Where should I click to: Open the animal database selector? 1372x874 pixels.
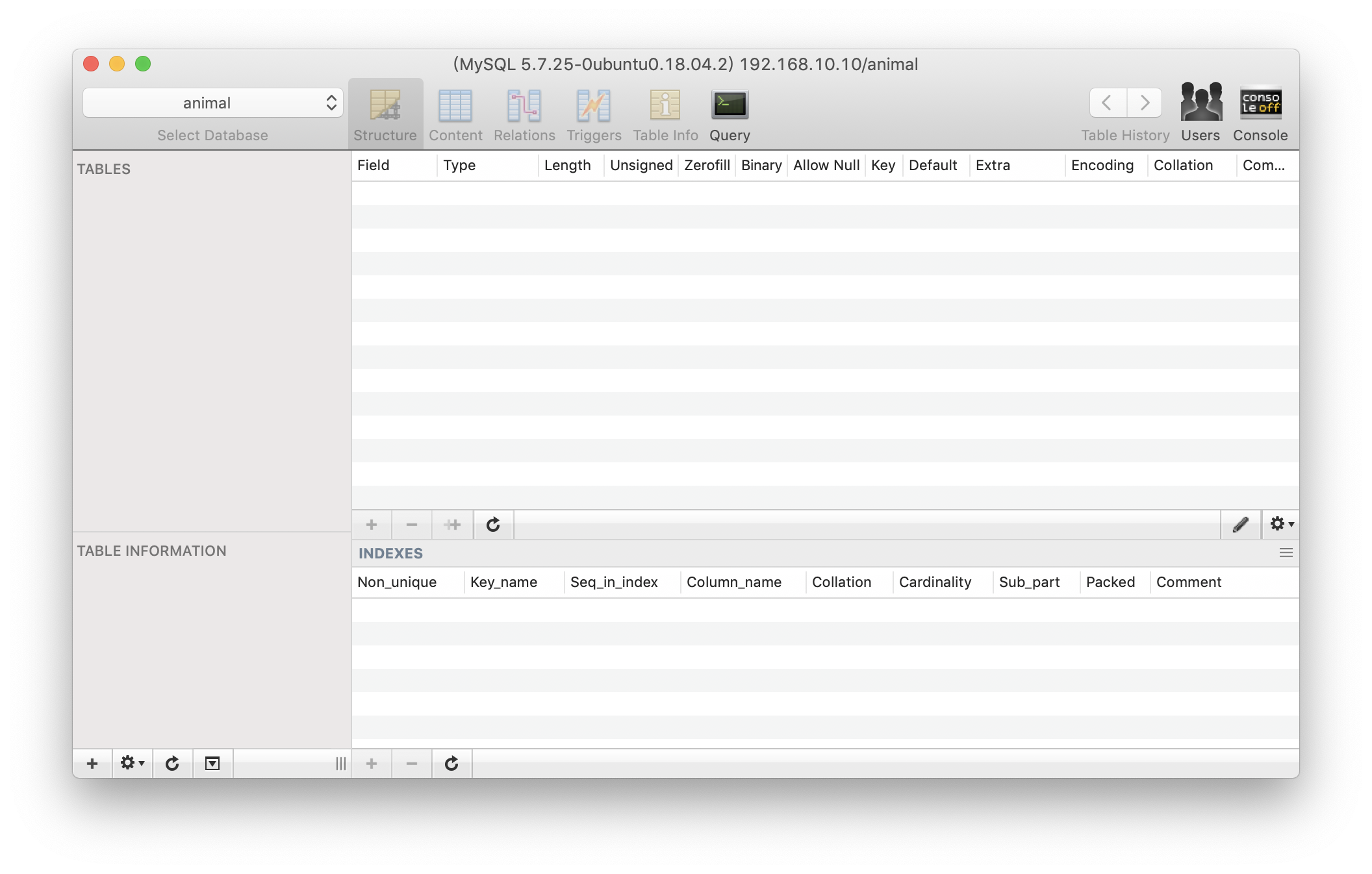point(213,103)
